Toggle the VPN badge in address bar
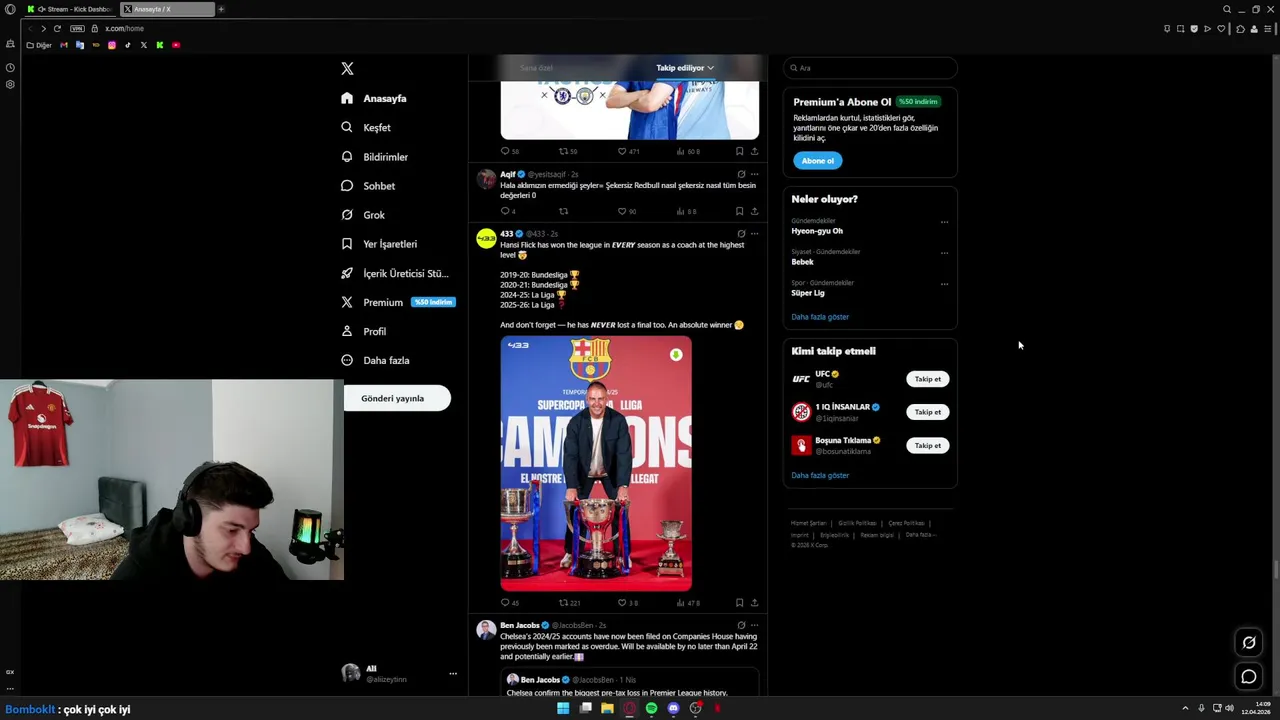The width and height of the screenshot is (1280, 720). (x=77, y=28)
